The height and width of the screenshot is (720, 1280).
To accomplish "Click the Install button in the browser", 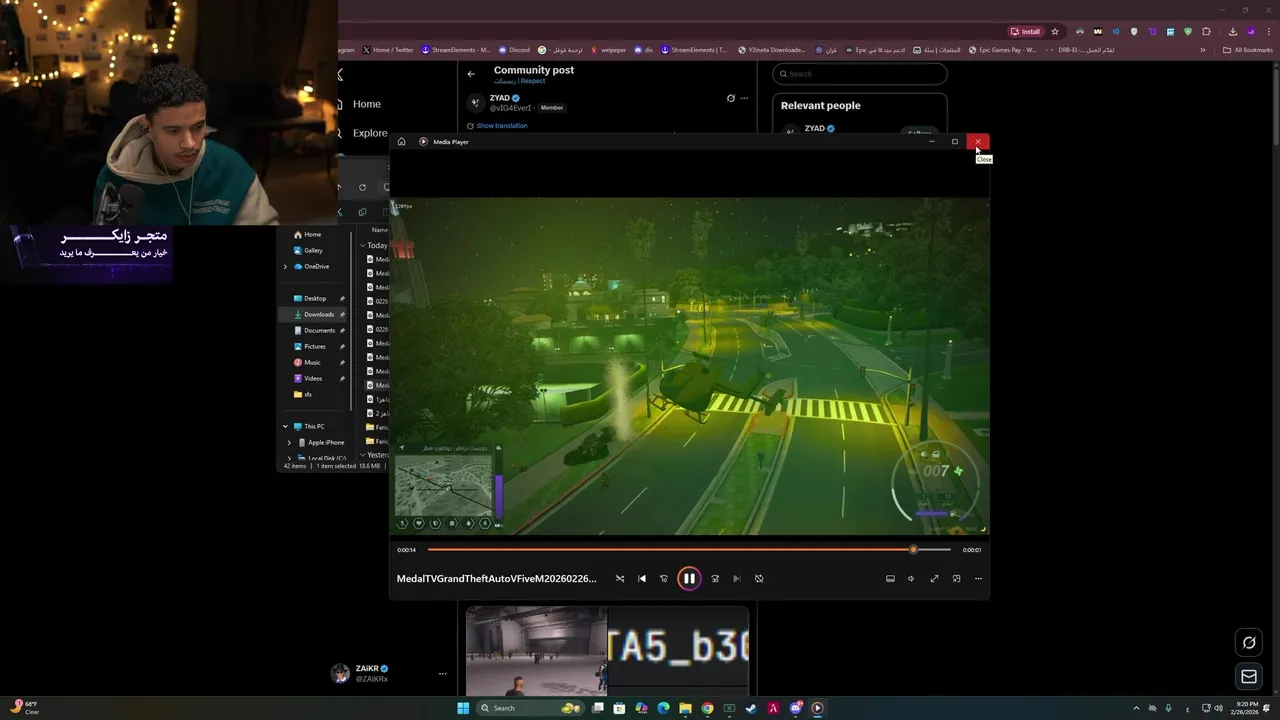I will pos(1025,31).
